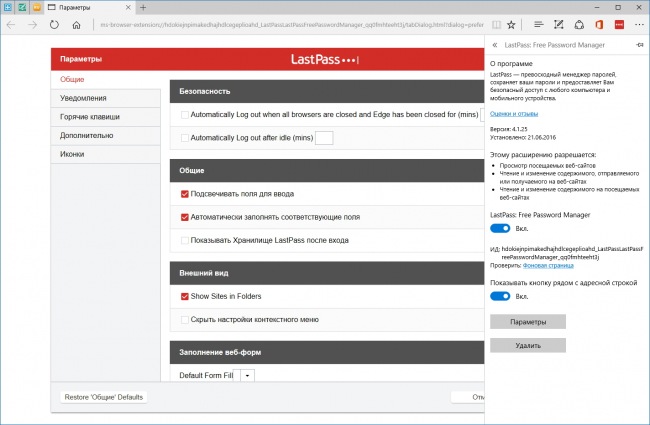Select the Общие settings tab
Viewport: 650px width, 425px height.
point(106,79)
